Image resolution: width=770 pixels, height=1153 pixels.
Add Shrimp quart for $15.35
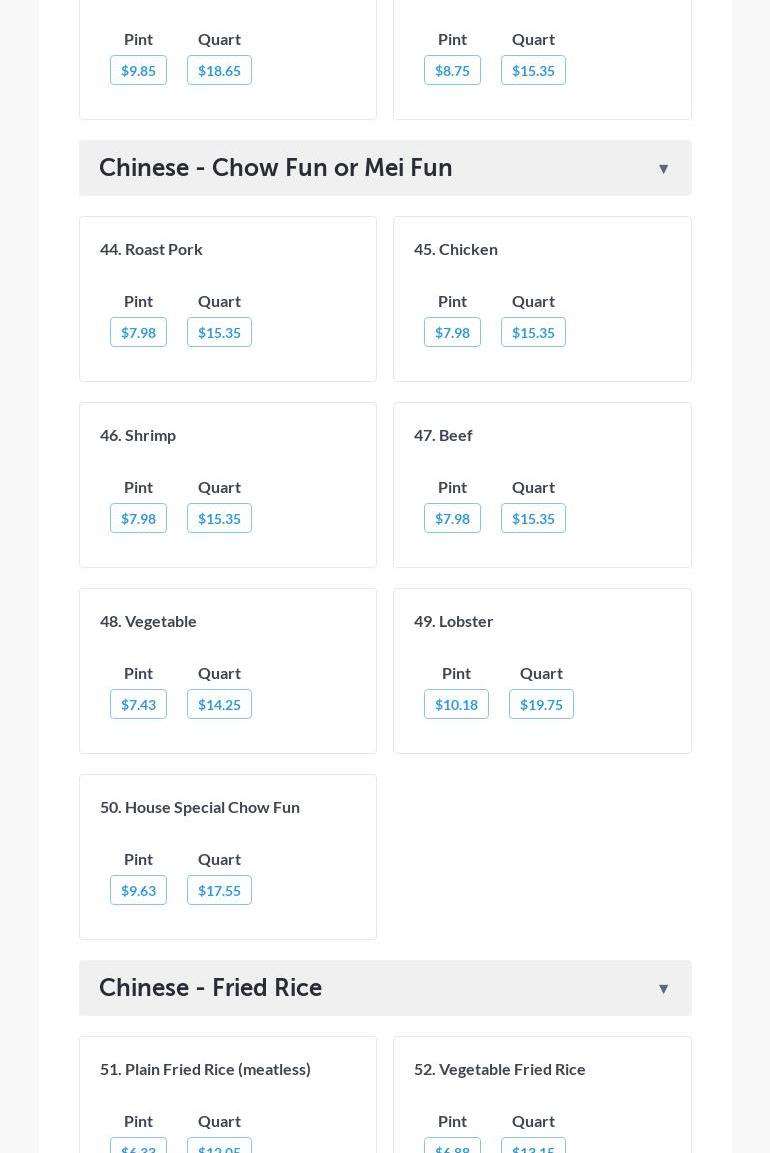219,519
